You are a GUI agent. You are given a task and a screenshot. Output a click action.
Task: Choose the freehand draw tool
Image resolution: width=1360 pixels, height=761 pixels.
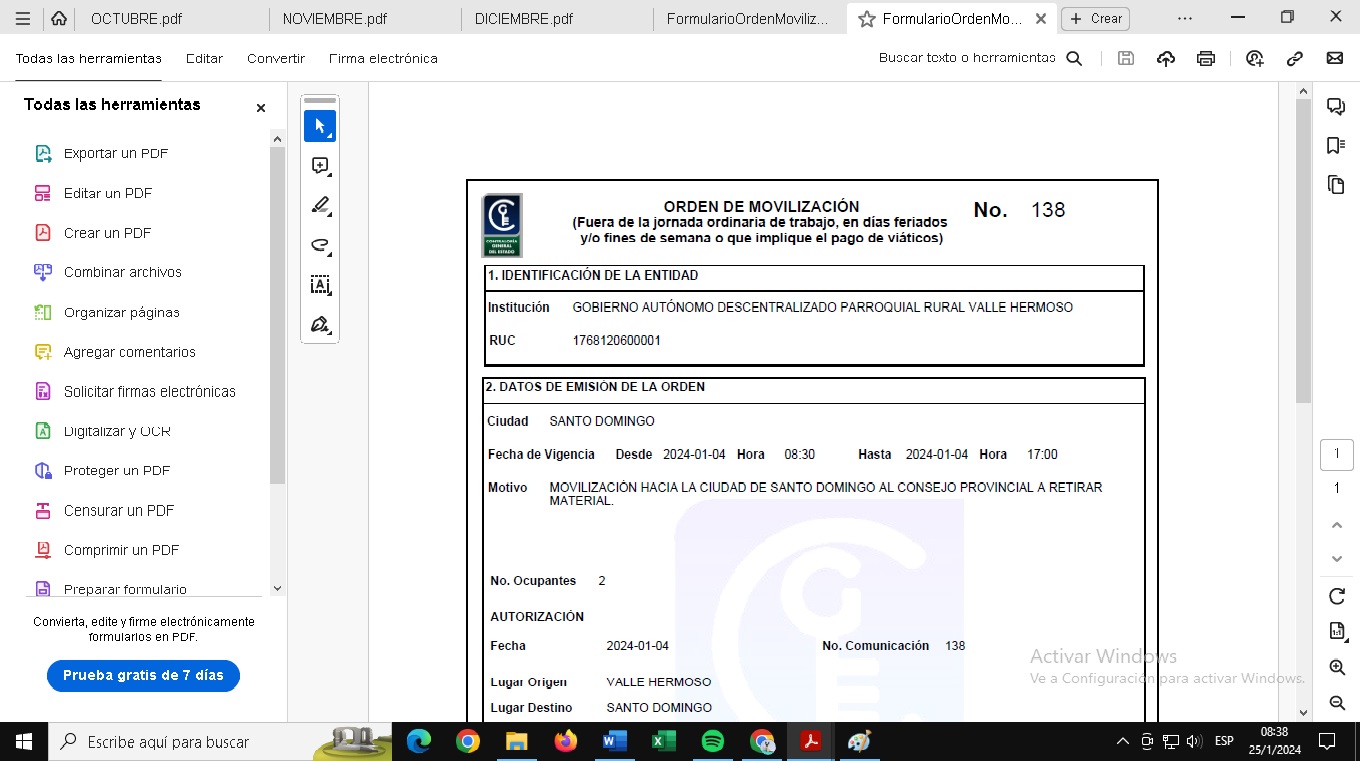click(320, 245)
